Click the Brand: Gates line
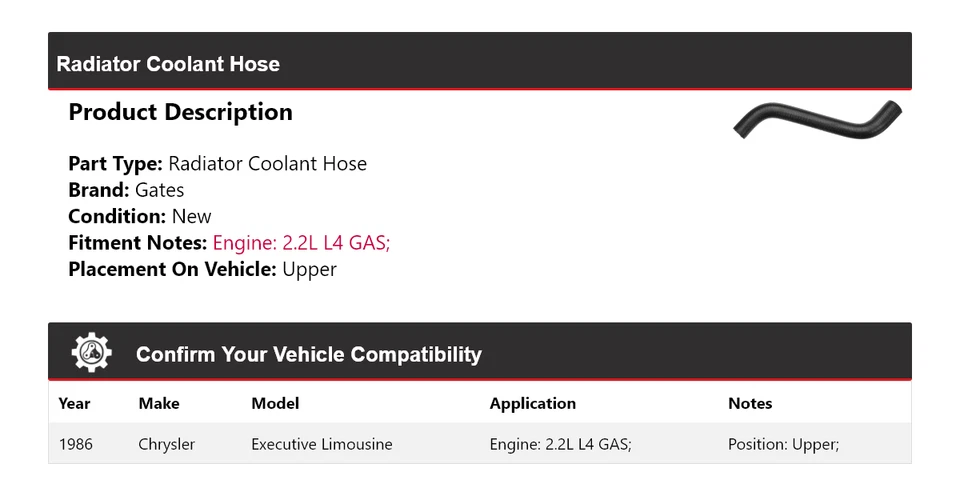 pos(126,190)
